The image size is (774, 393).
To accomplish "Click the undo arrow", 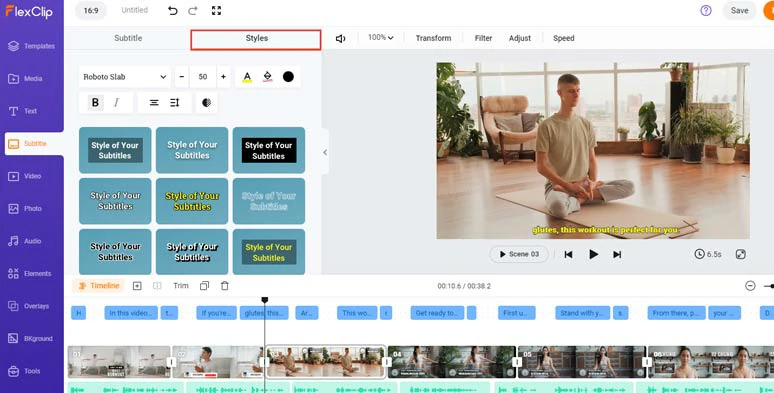I will click(x=172, y=10).
